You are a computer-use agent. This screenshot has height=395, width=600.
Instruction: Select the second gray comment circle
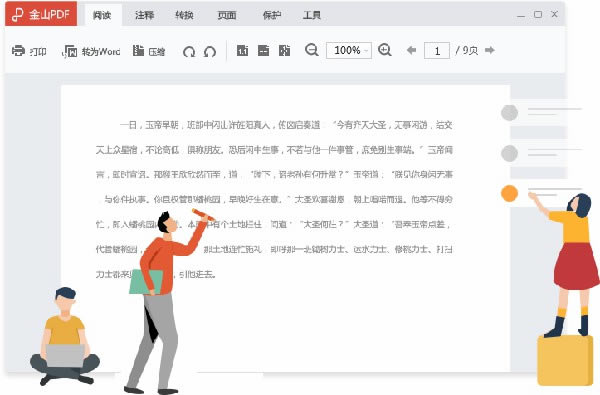(x=509, y=153)
